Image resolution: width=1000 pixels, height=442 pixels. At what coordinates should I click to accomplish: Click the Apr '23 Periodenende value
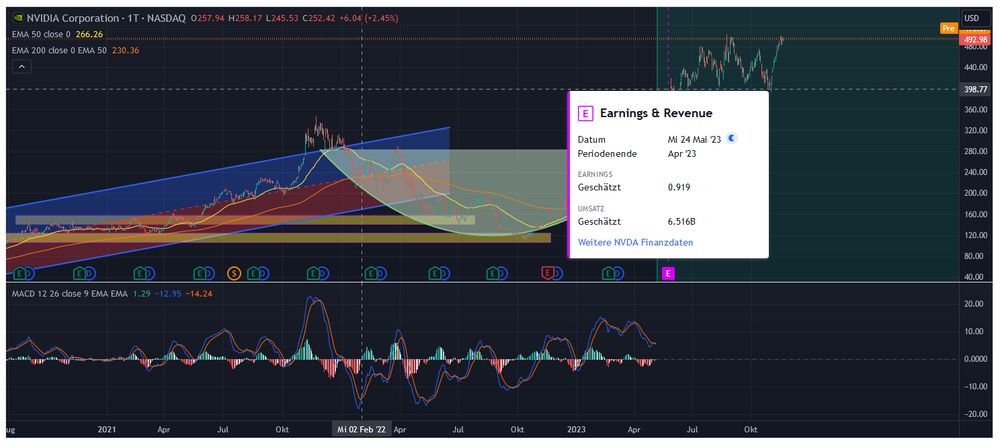680,154
